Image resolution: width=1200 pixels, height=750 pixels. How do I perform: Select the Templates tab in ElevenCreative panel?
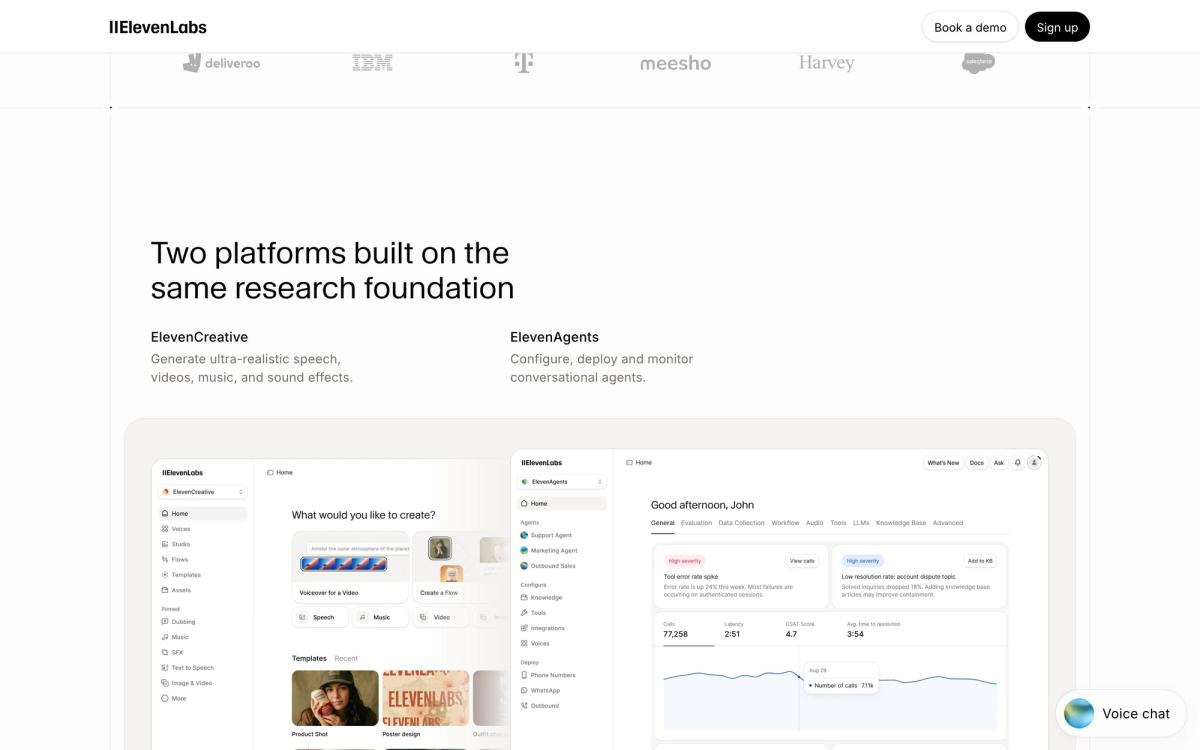pos(309,659)
